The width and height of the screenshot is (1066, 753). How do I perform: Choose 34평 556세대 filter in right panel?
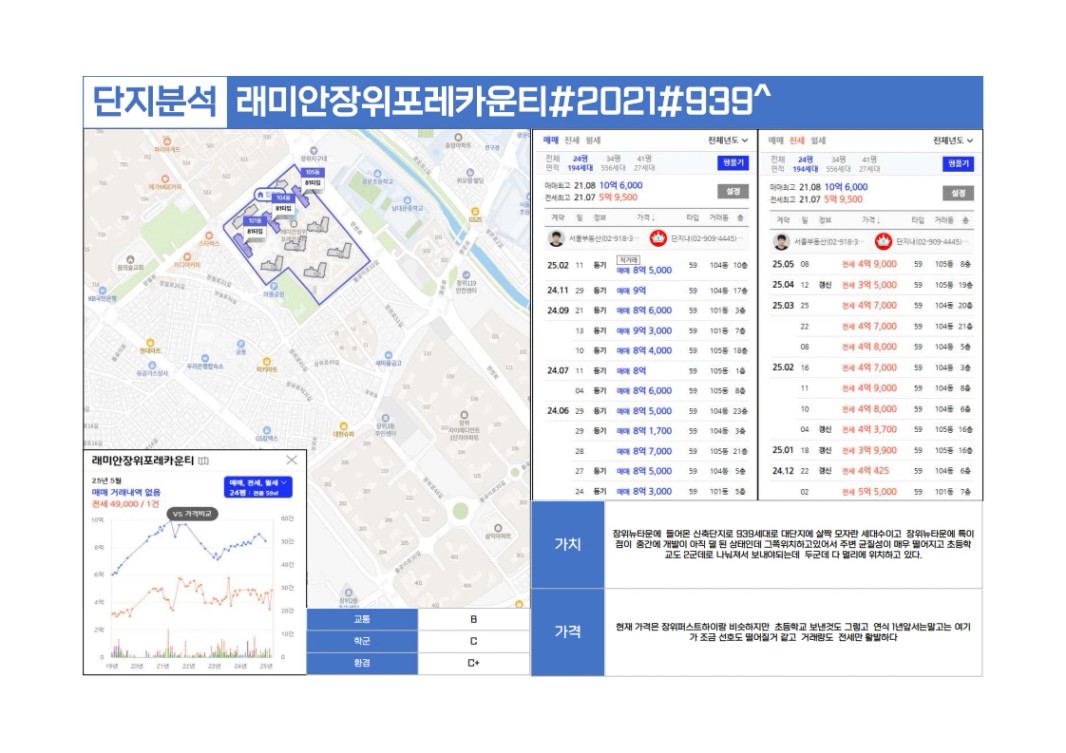838,164
